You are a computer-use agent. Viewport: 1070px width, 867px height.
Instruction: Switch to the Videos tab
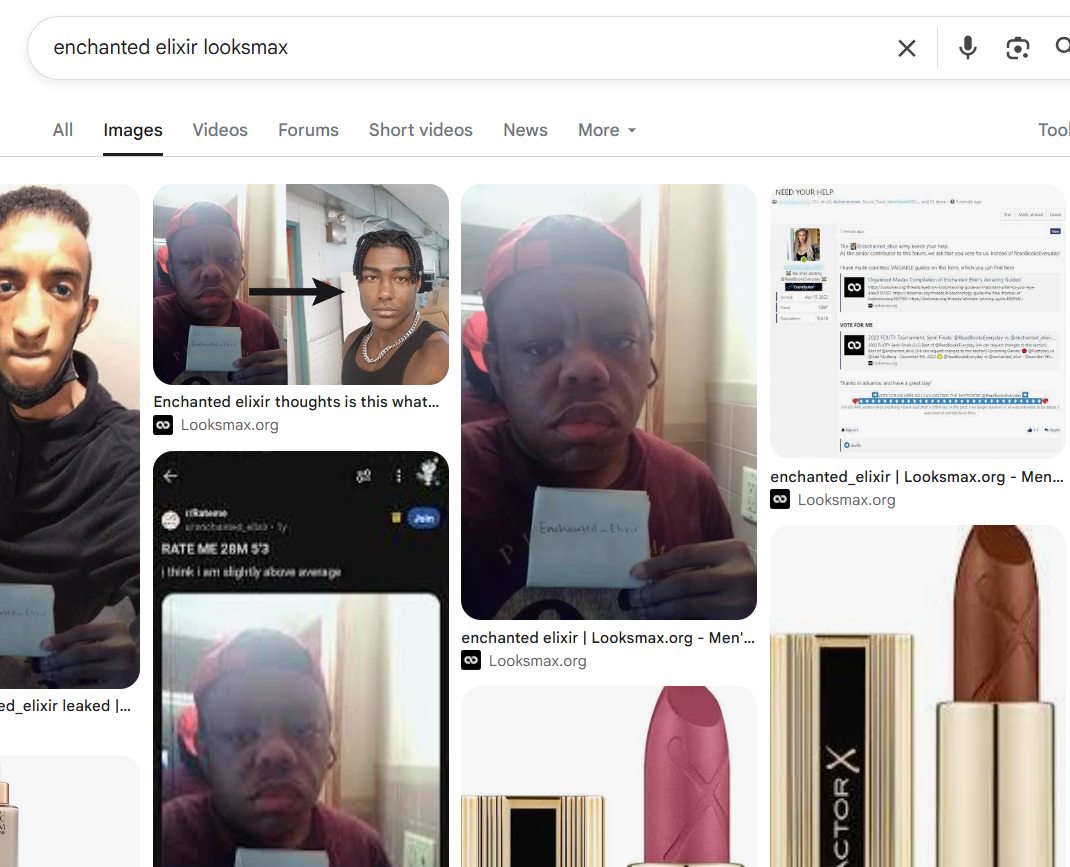tap(220, 130)
